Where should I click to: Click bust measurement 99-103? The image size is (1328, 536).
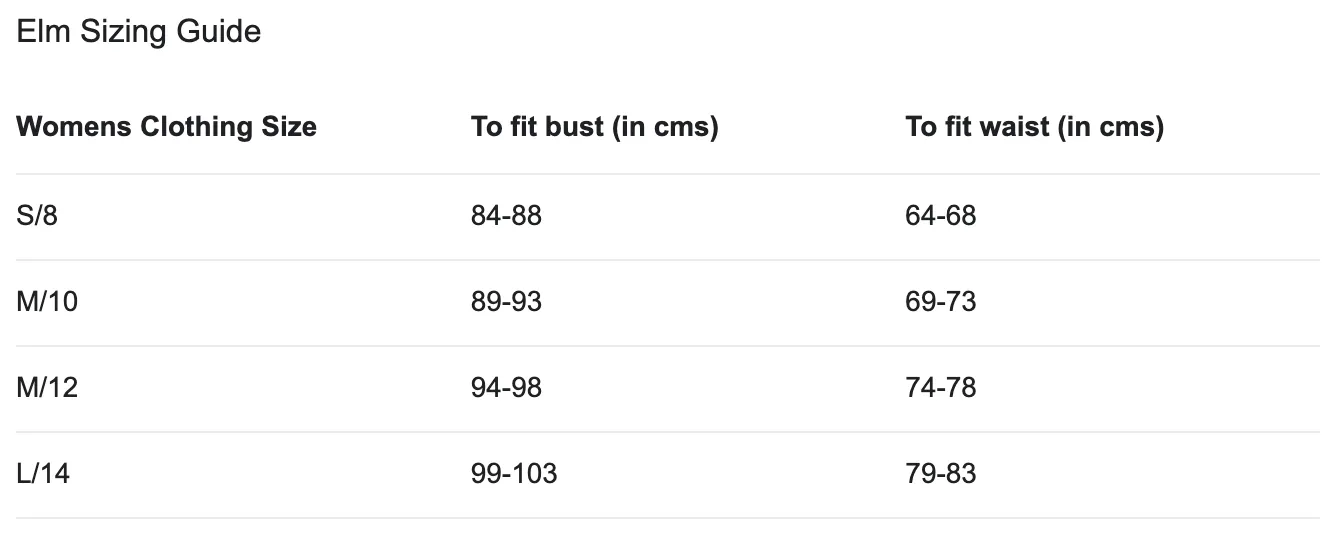point(514,474)
